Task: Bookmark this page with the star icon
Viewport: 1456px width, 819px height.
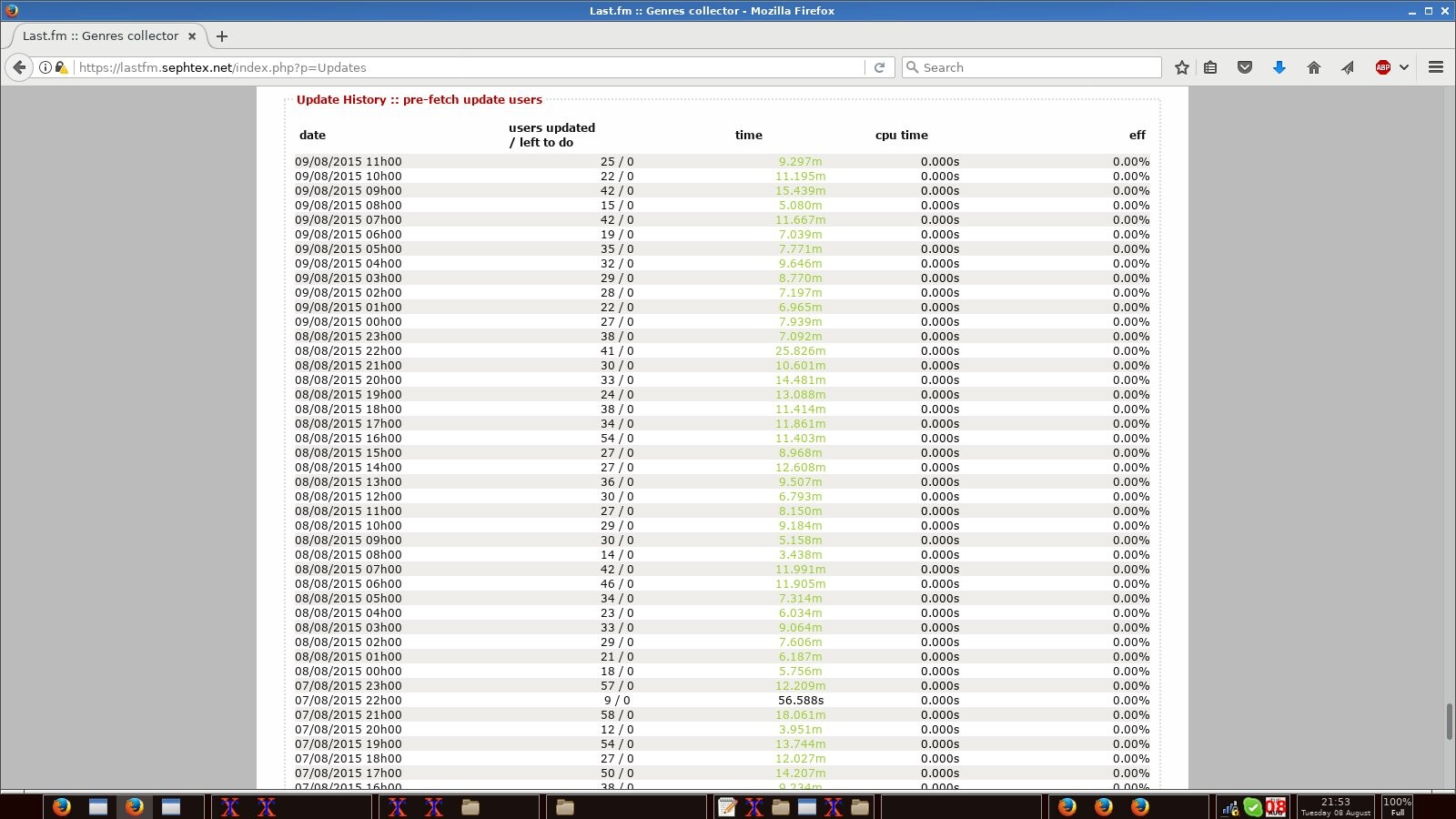Action: 1181,67
